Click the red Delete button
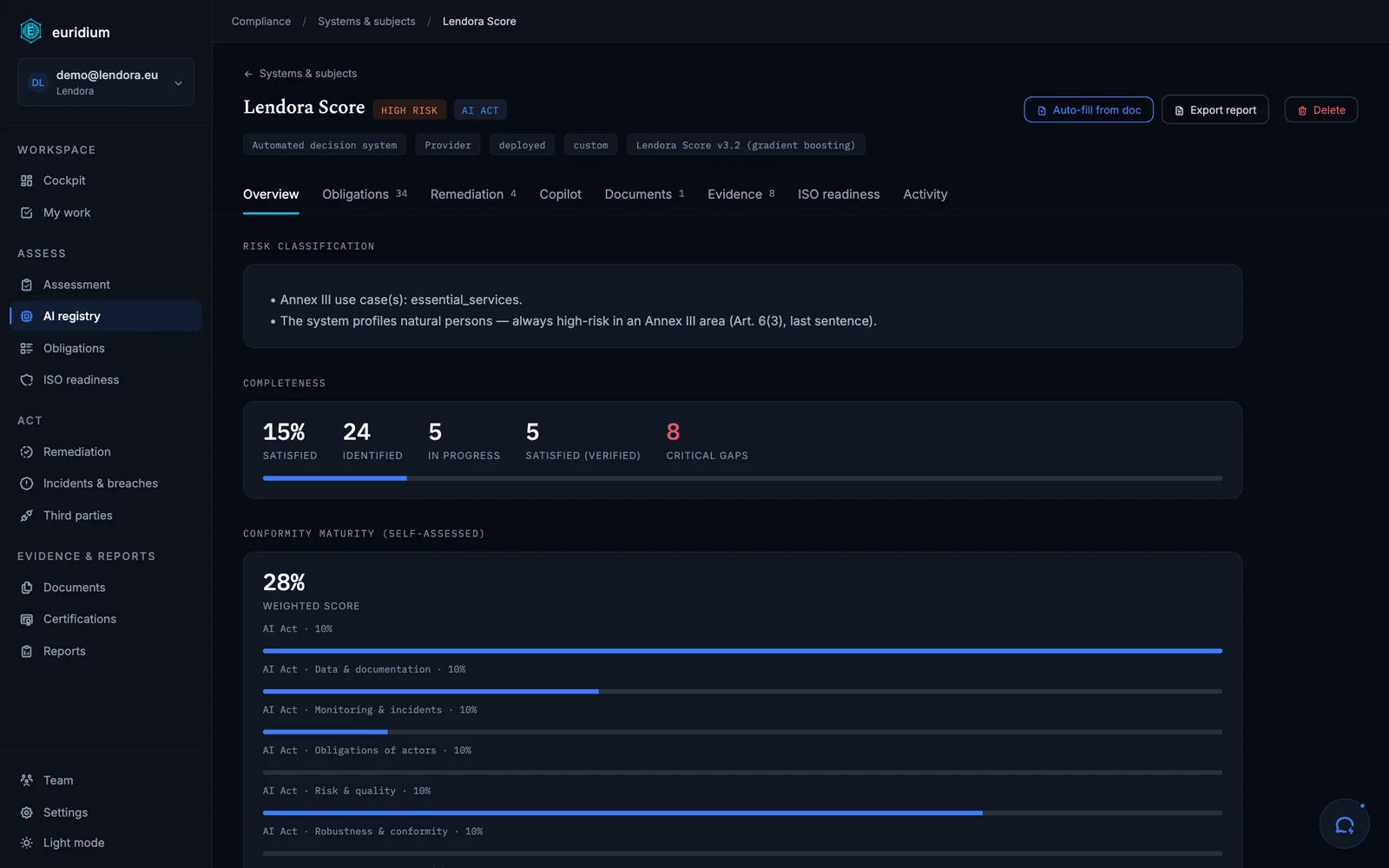 [x=1321, y=110]
